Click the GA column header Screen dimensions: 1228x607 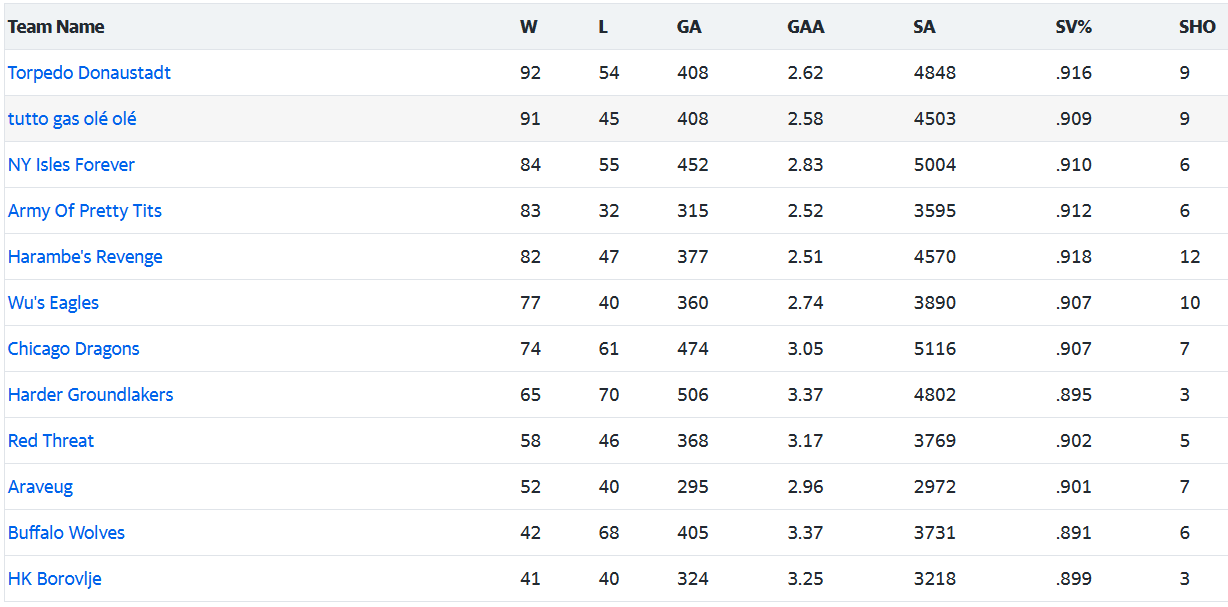coord(689,27)
